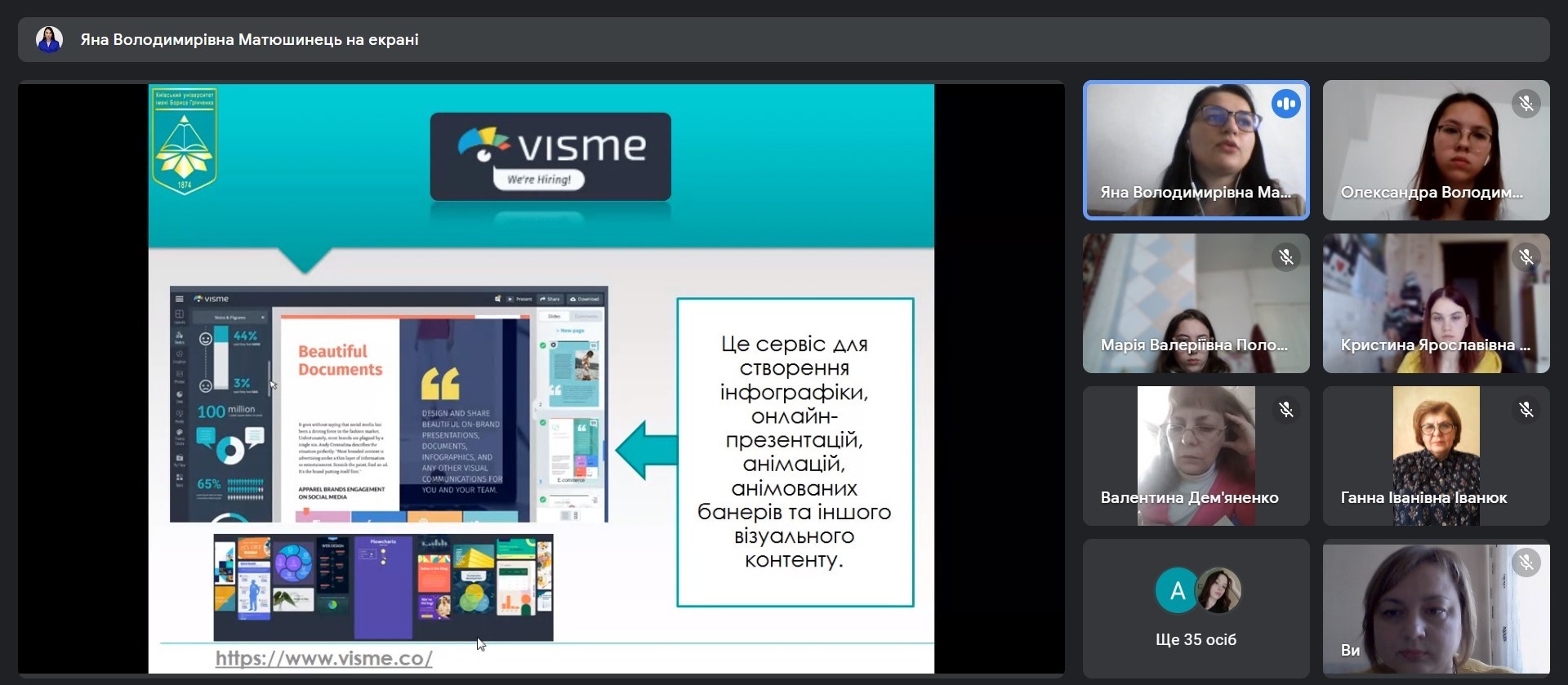The height and width of the screenshot is (685, 1568).
Task: Click the visme 'We're Hiring!' logo
Action: point(550,157)
